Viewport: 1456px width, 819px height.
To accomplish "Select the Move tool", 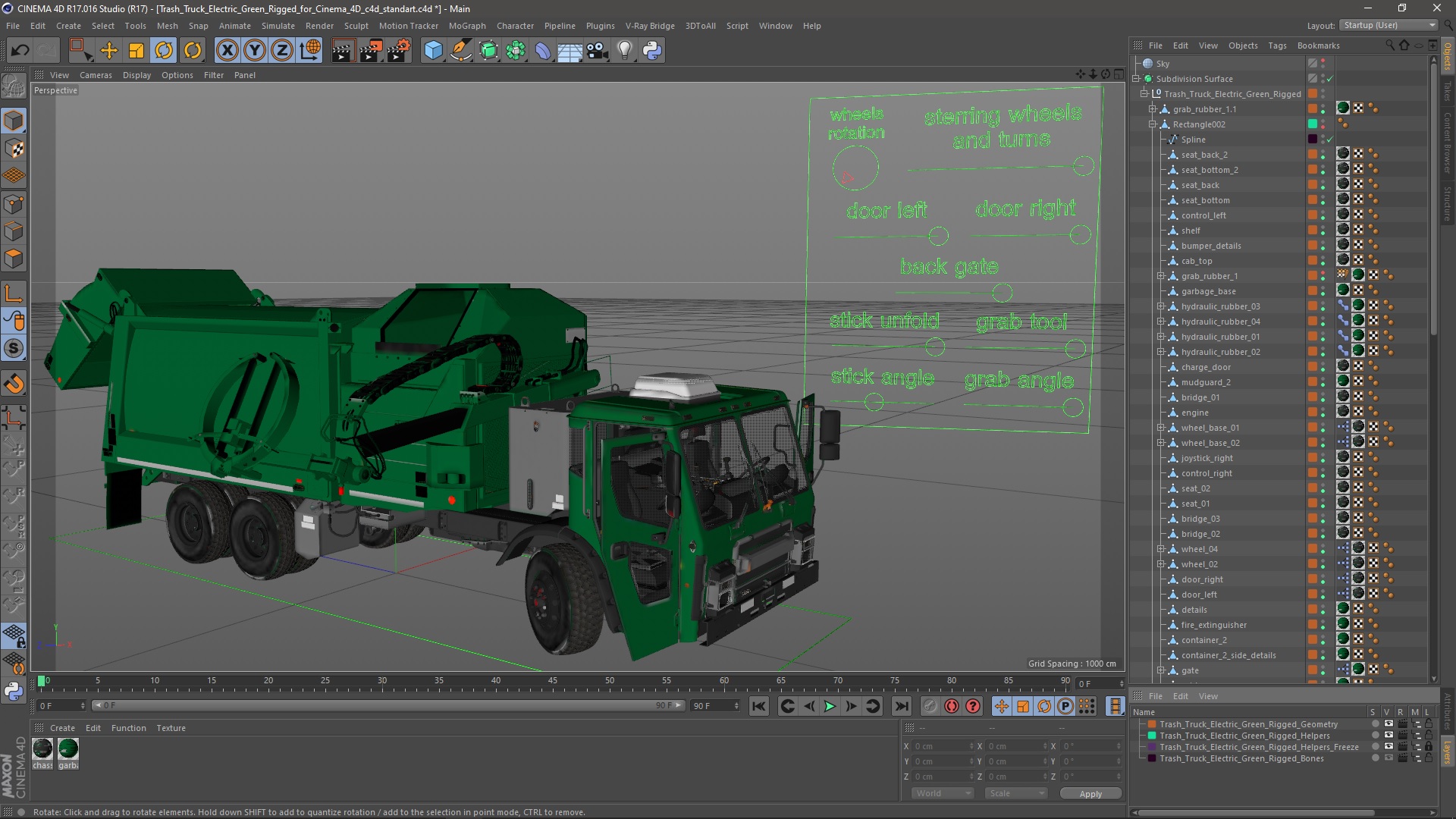I will click(109, 51).
